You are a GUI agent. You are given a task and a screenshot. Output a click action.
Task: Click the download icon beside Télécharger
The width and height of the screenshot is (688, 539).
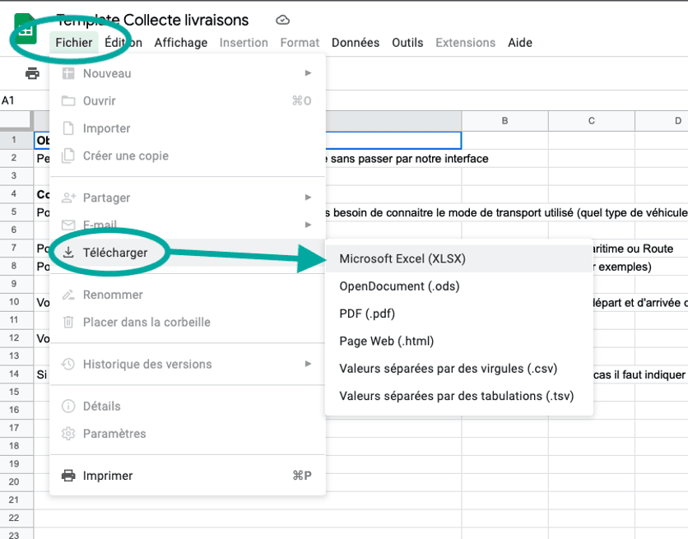point(69,253)
